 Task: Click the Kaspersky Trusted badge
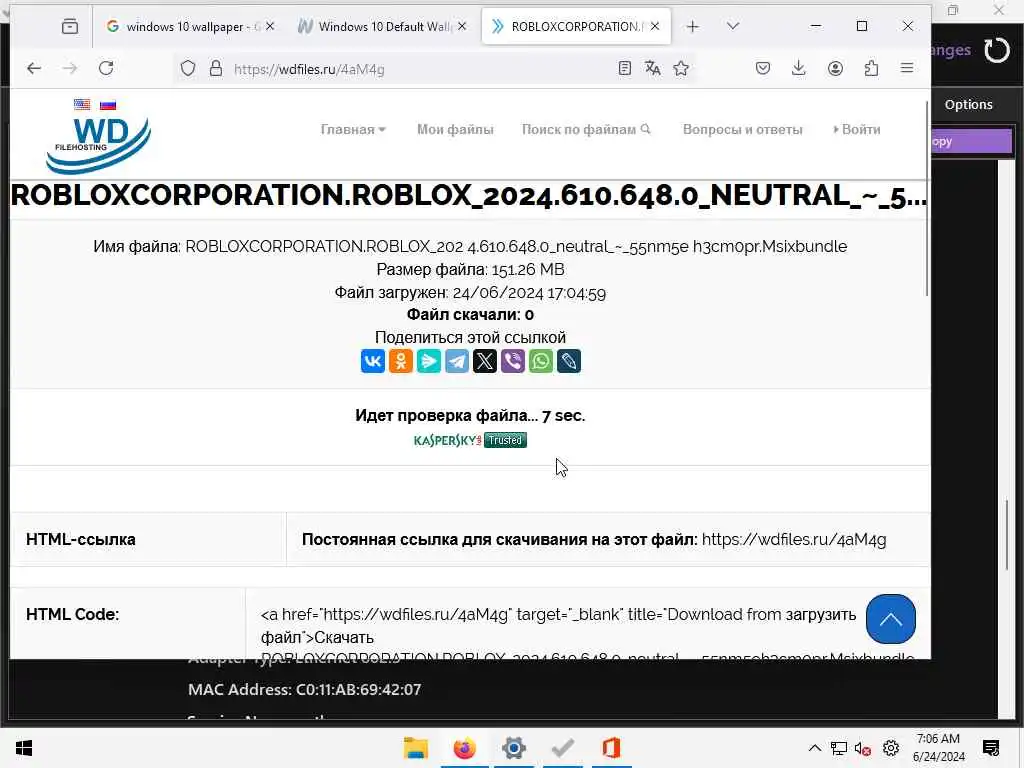(470, 440)
